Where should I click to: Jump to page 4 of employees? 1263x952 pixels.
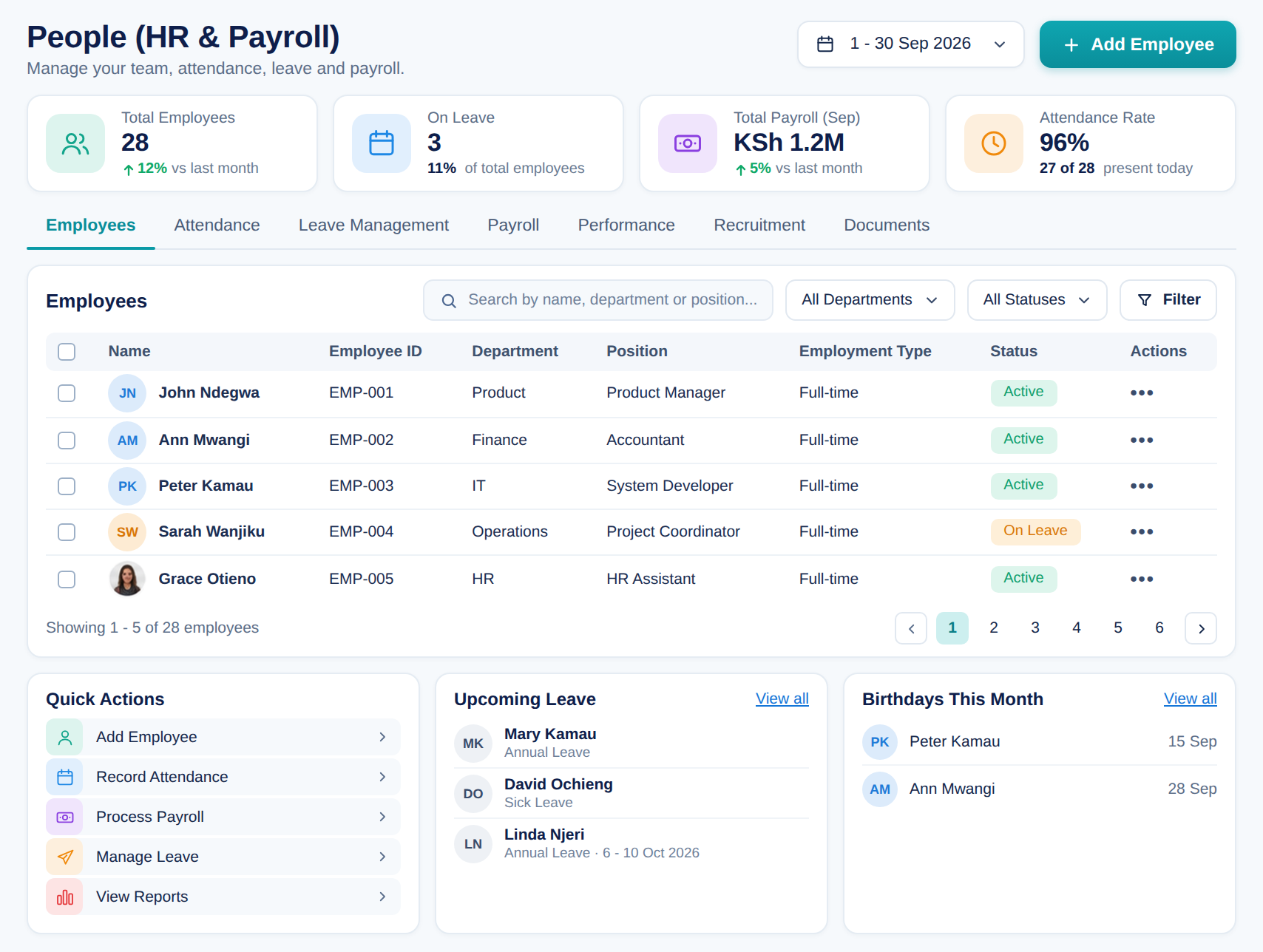point(1077,628)
